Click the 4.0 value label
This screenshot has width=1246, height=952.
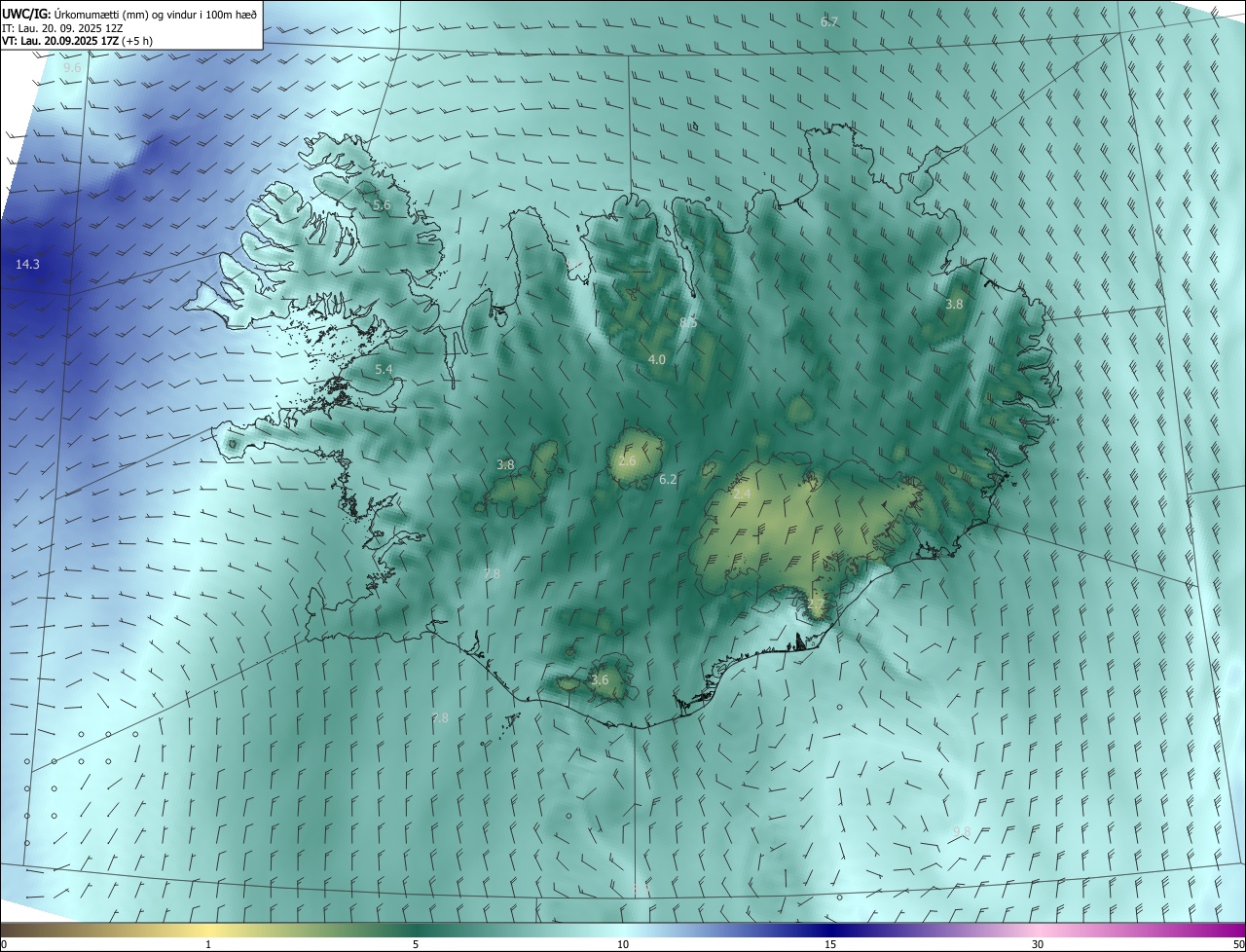[657, 360]
